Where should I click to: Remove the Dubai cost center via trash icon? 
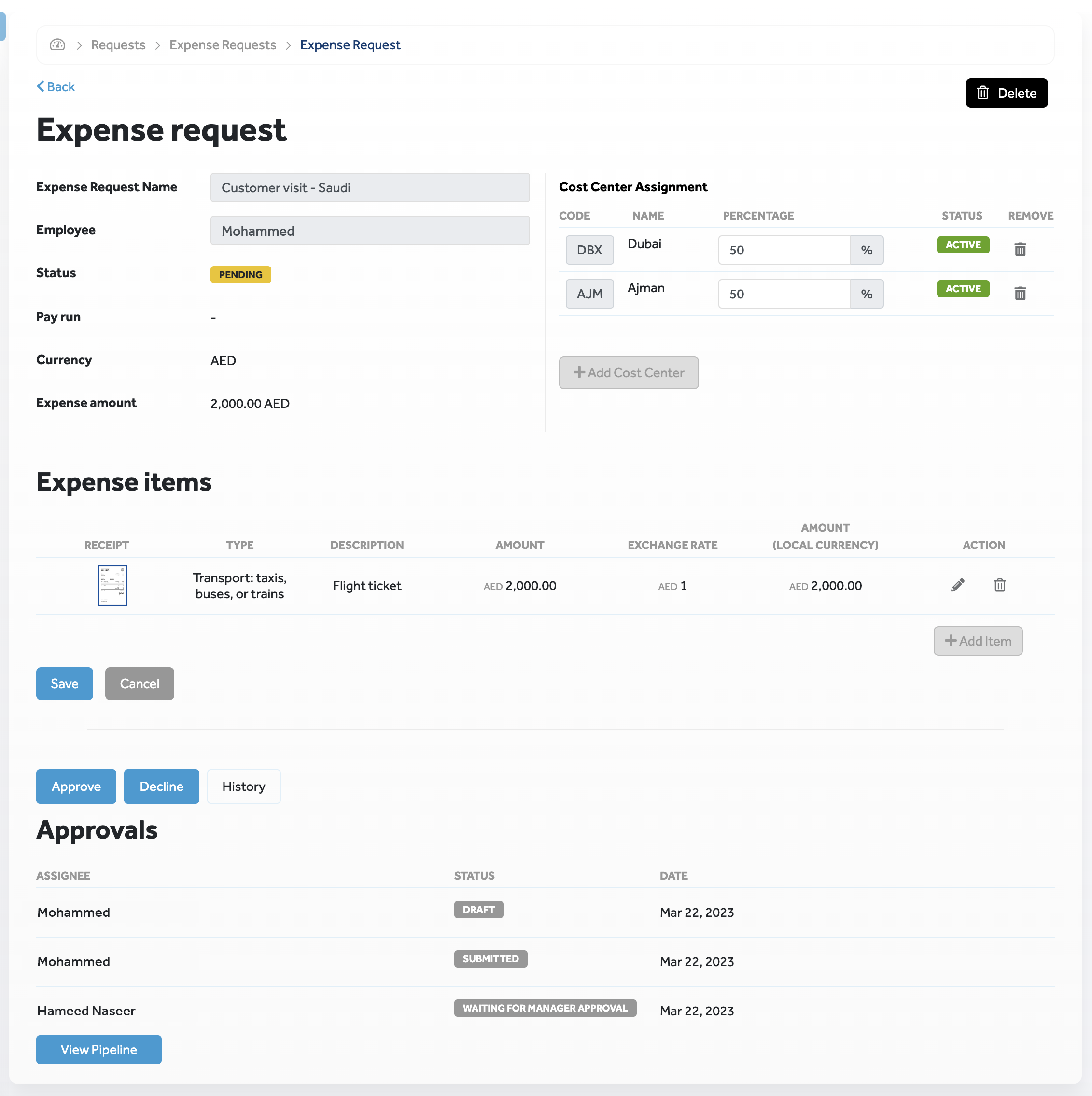(1020, 250)
